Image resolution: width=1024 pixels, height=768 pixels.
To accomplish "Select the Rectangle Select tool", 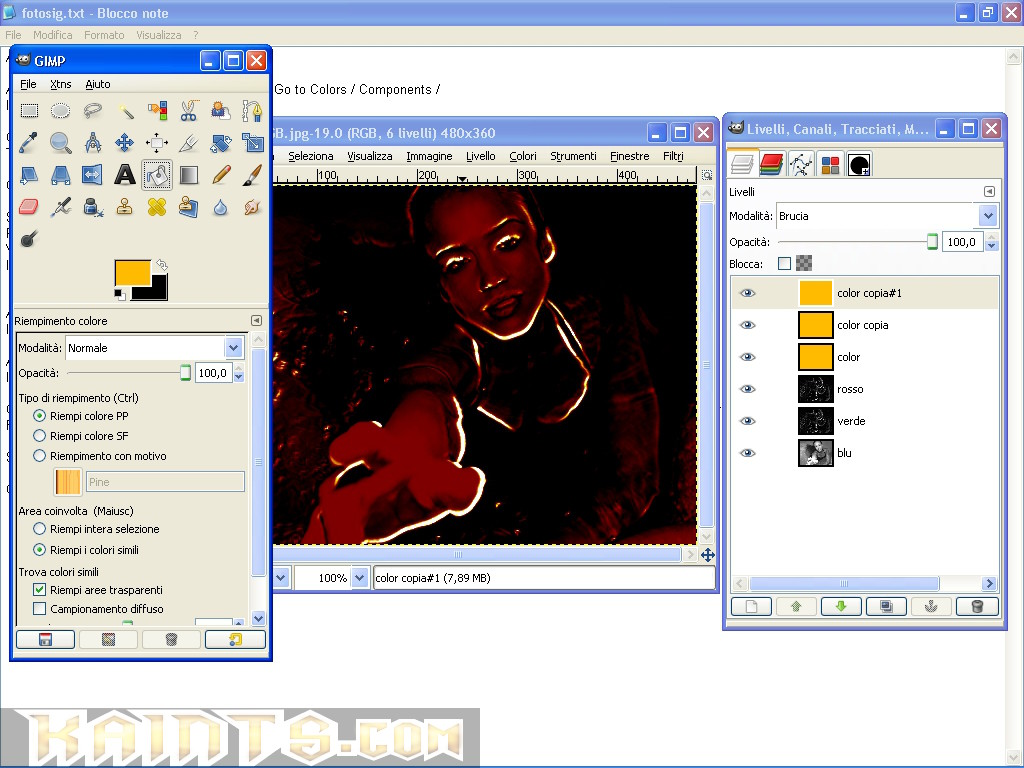I will [x=29, y=110].
